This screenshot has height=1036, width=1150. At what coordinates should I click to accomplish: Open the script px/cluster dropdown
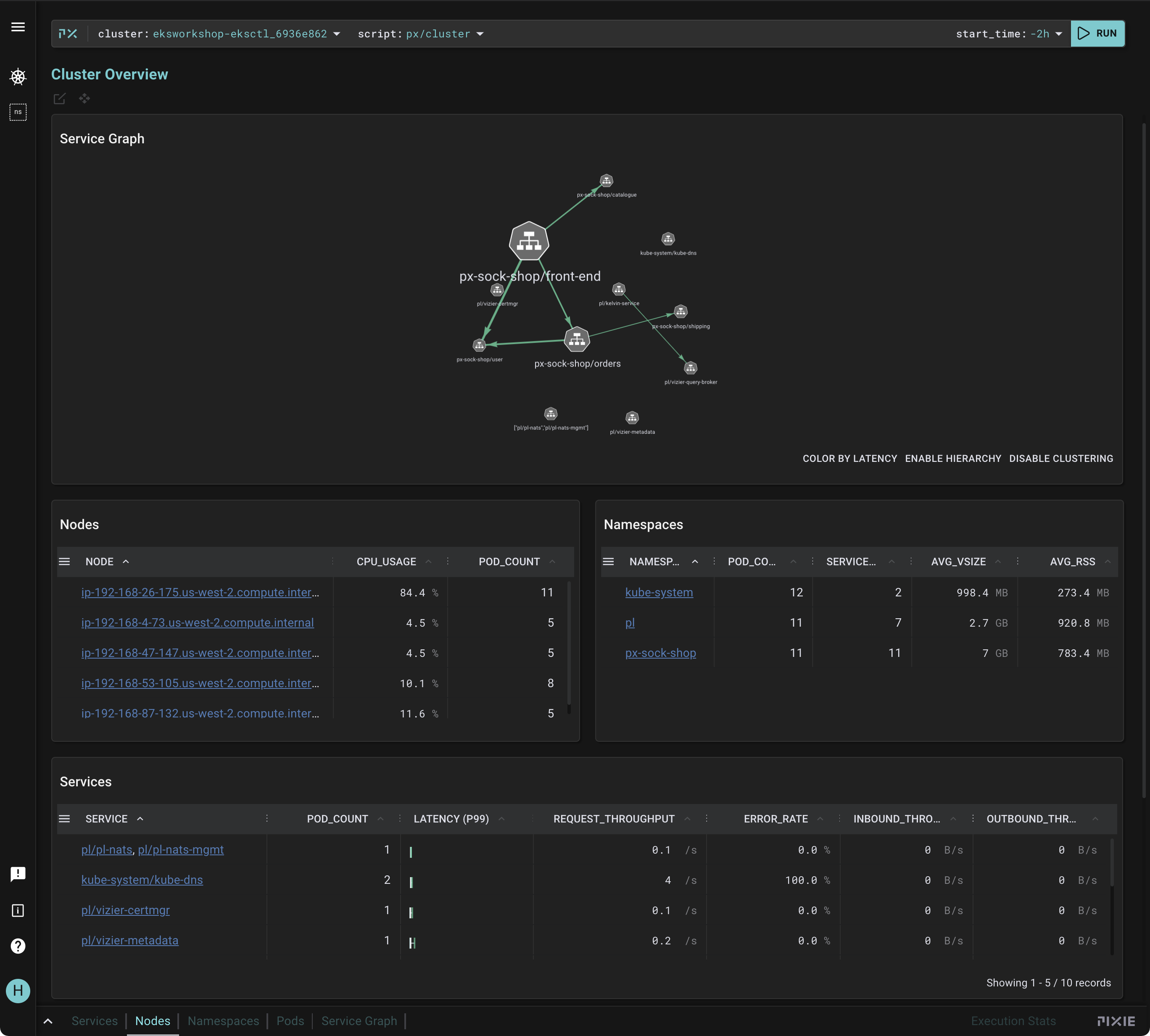421,34
